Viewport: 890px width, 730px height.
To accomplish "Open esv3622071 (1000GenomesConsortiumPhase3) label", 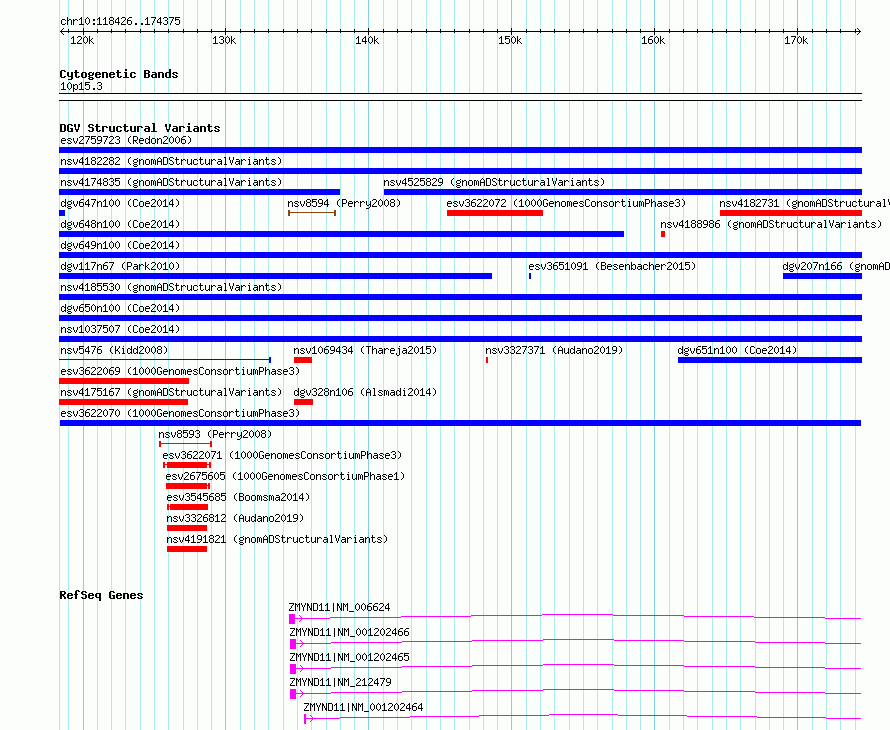I will (282, 455).
